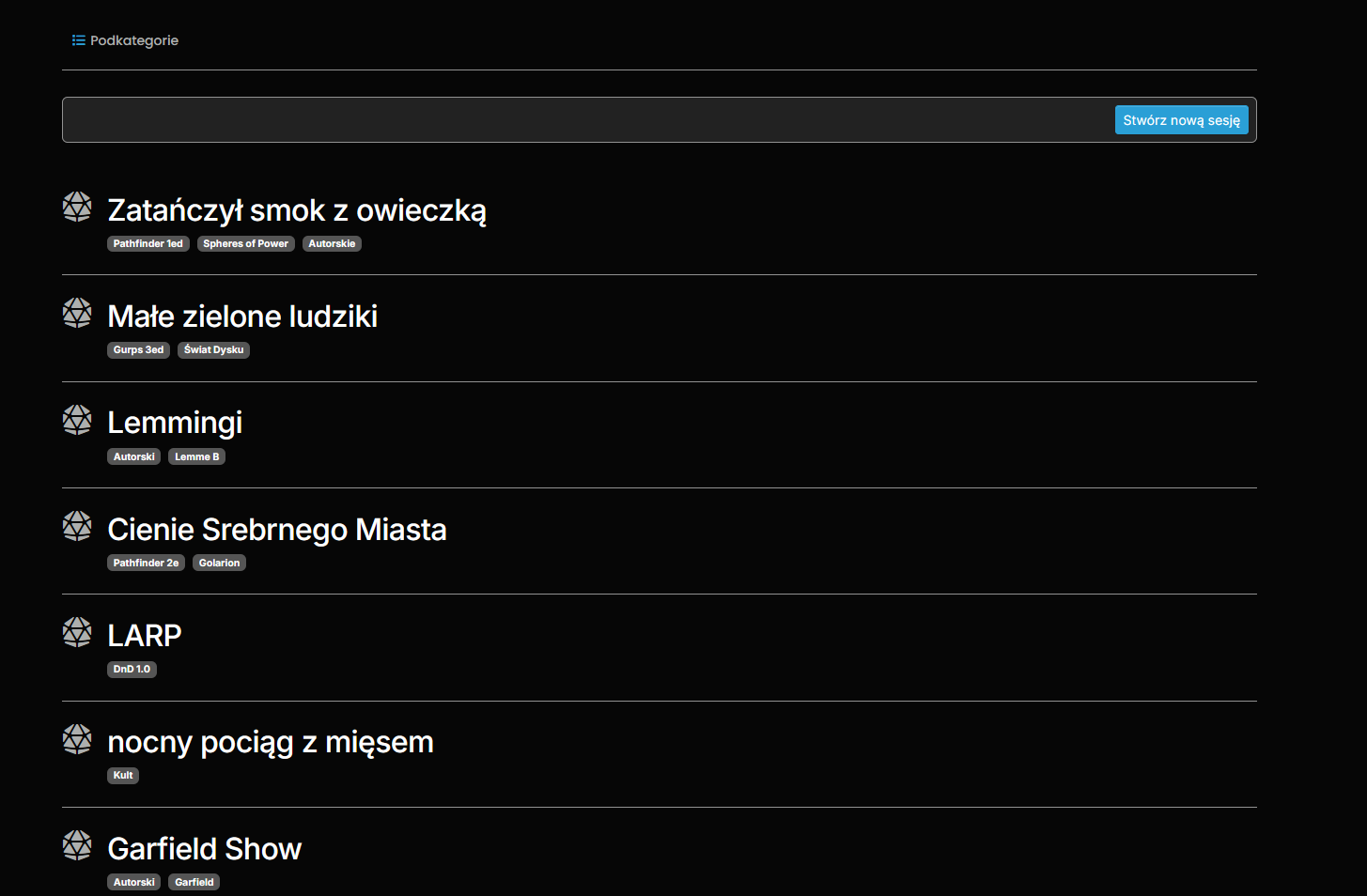The height and width of the screenshot is (896, 1367).
Task: Click the Lemme B tag
Action: pyautogui.click(x=197, y=457)
